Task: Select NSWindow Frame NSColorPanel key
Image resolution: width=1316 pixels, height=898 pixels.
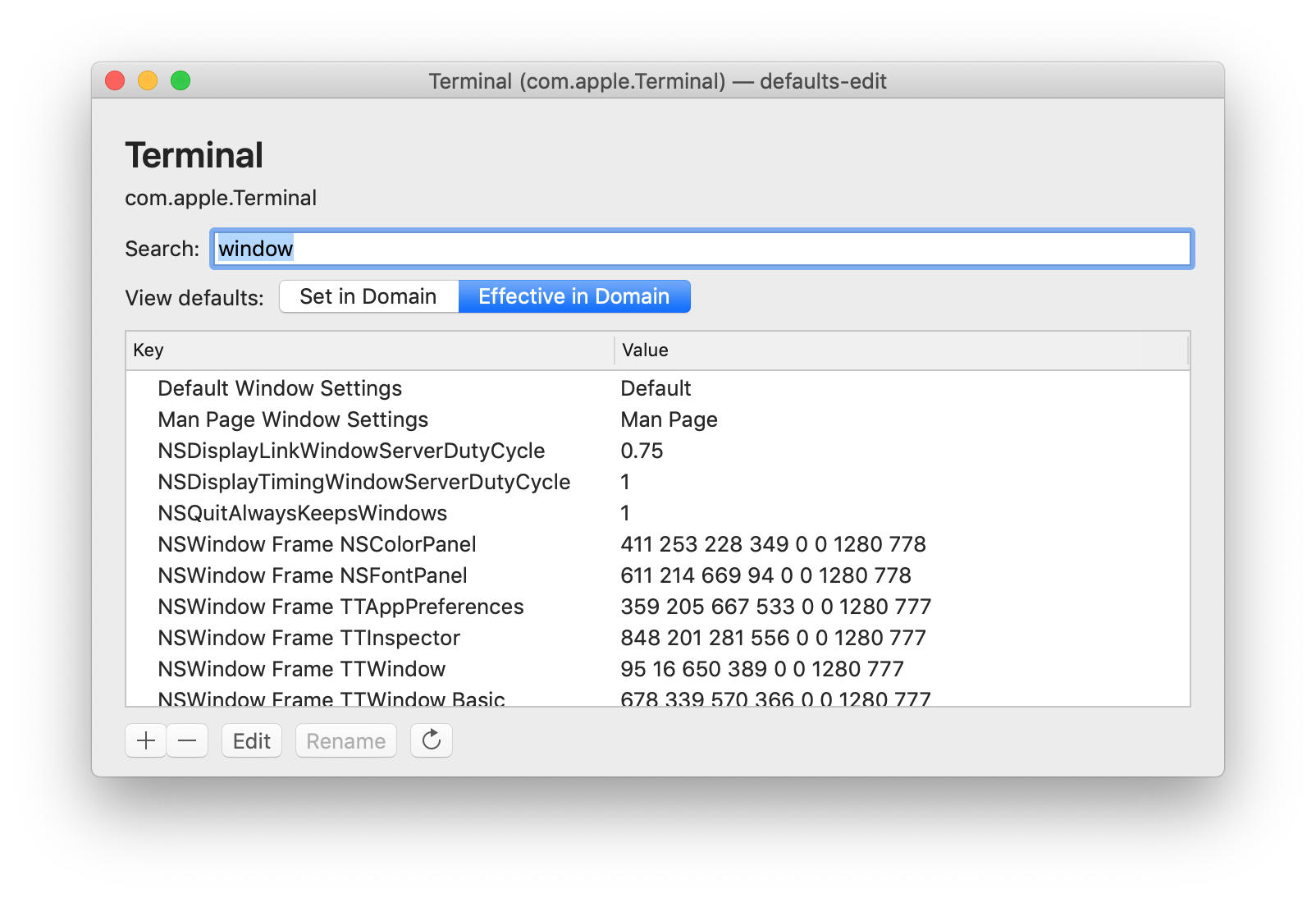Action: pyautogui.click(x=317, y=544)
